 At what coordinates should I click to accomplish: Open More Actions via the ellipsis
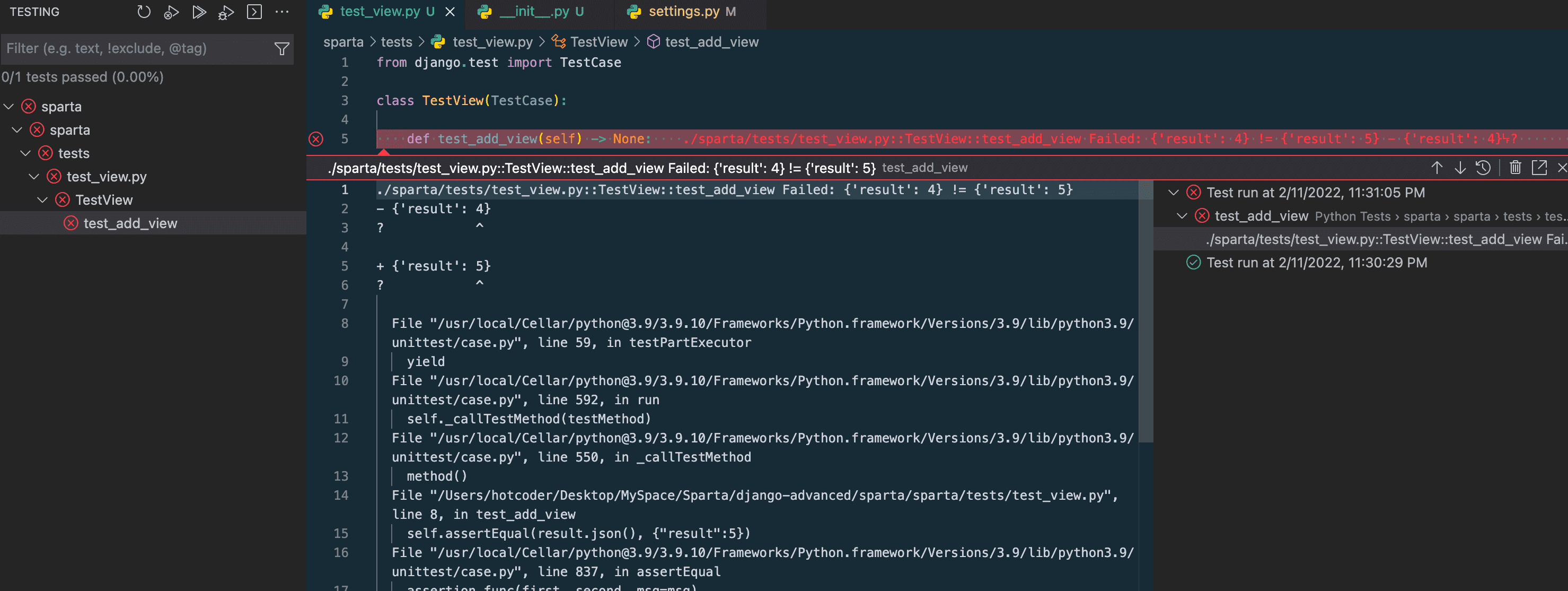283,12
